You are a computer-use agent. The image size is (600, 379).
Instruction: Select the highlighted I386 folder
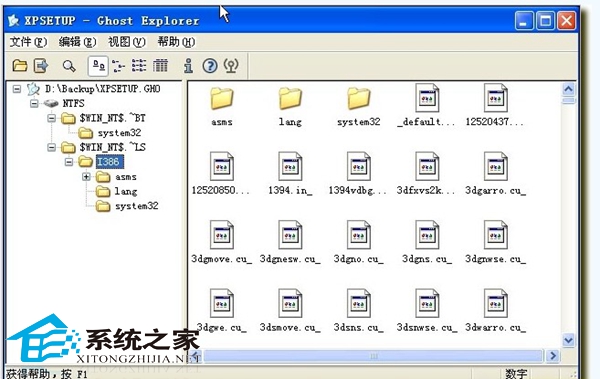[x=109, y=162]
